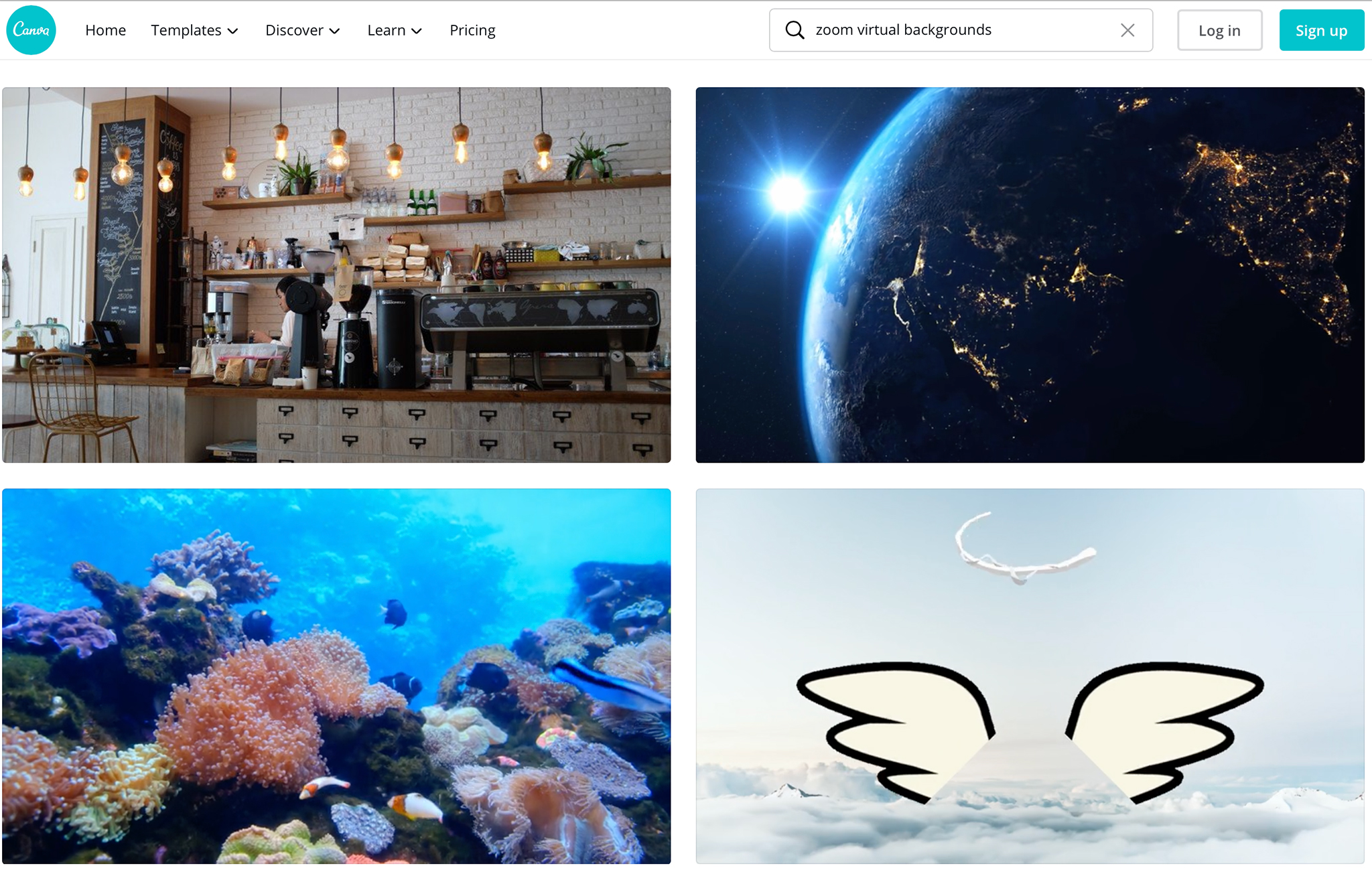Select the Pricing menu item
The image size is (1372, 876).
tap(472, 29)
